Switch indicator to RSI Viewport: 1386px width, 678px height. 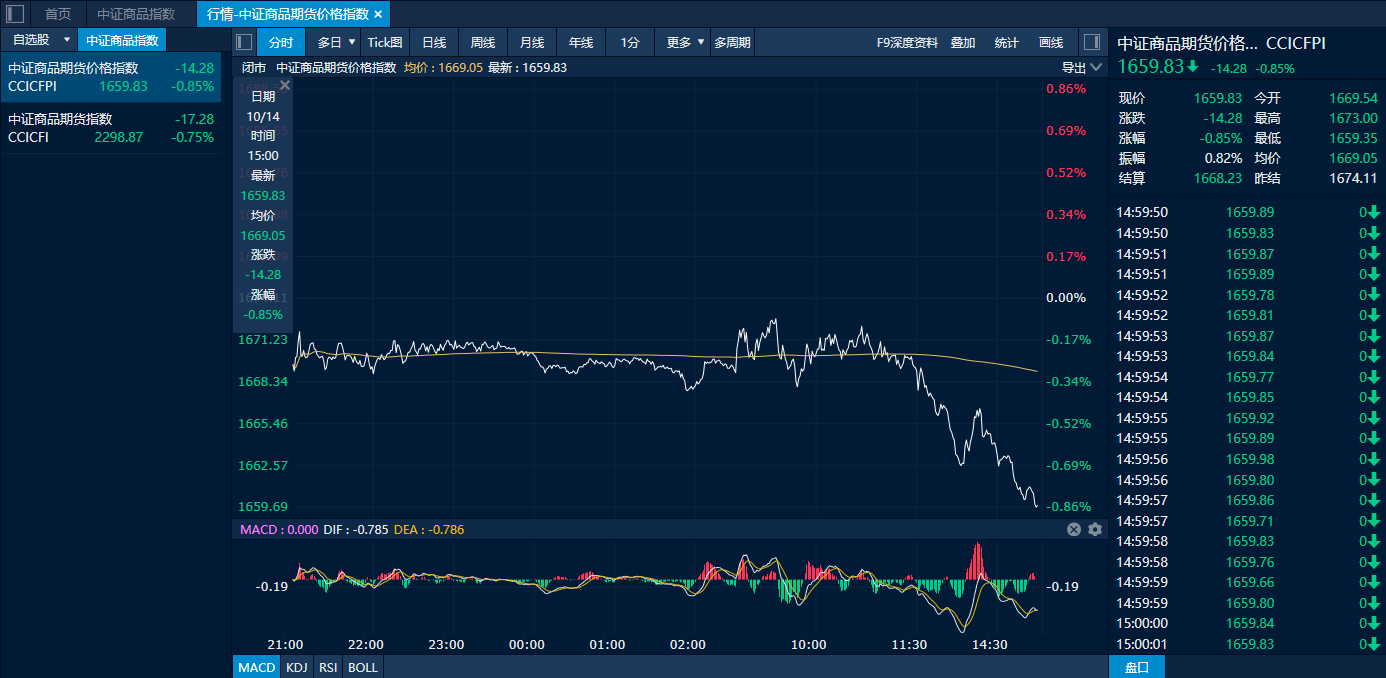coord(328,667)
